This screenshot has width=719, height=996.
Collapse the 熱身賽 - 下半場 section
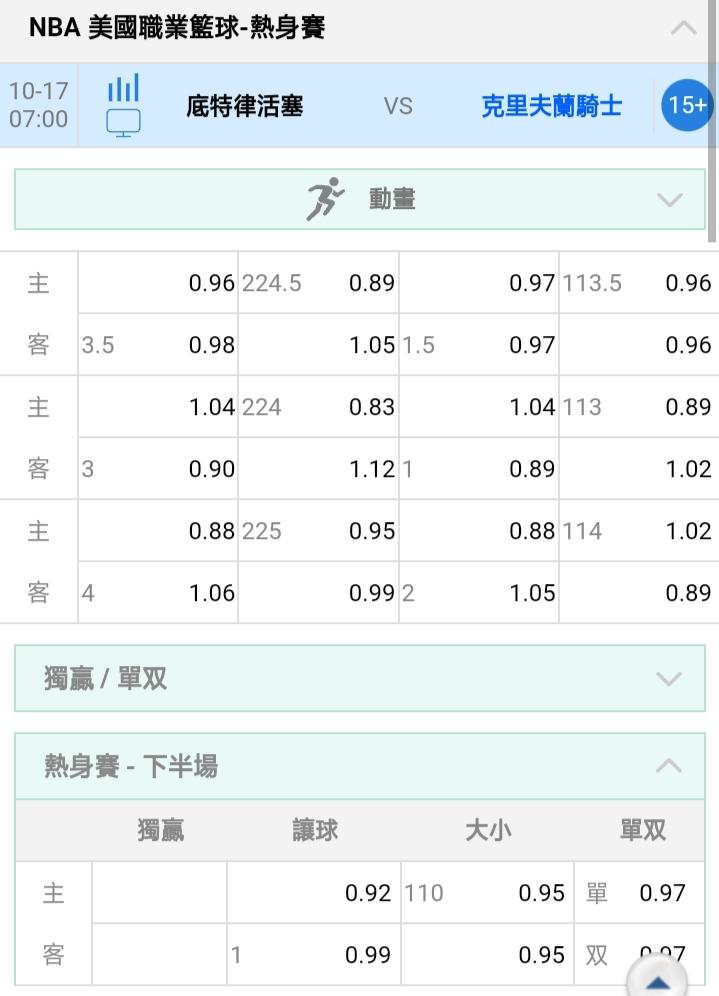point(360,766)
